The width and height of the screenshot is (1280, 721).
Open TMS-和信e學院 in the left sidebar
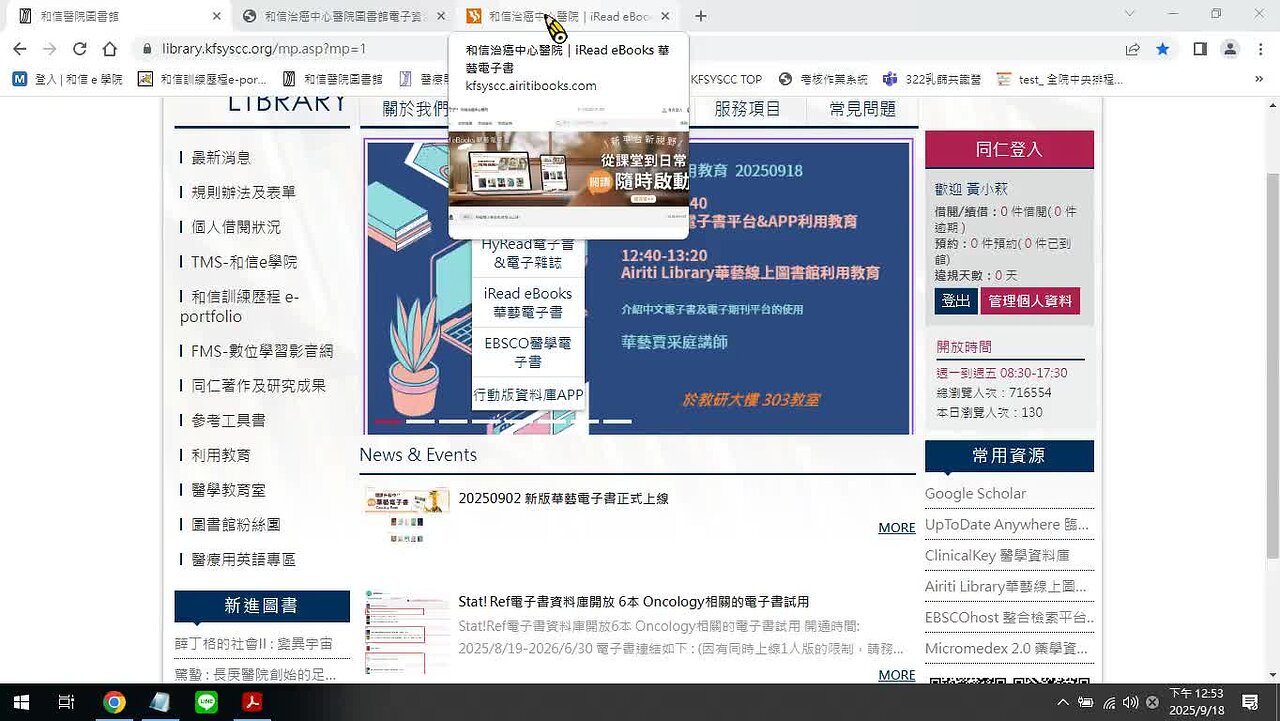point(244,262)
